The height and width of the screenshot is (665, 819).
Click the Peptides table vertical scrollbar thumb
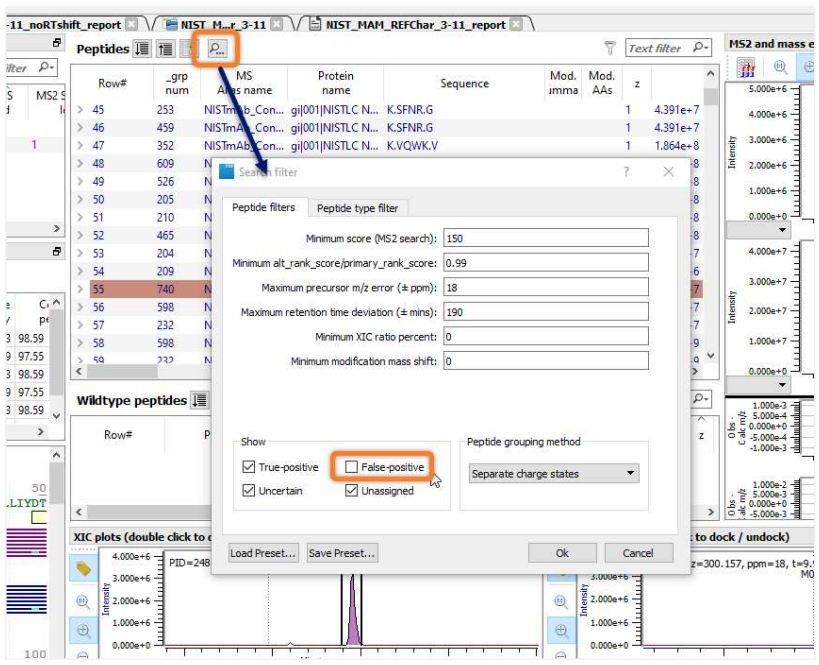(x=710, y=97)
